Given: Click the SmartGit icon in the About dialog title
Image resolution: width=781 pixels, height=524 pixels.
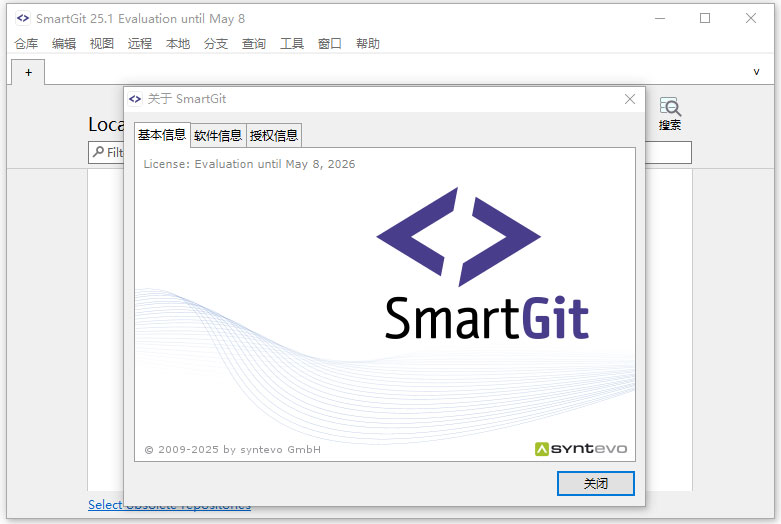Looking at the screenshot, I should [135, 99].
